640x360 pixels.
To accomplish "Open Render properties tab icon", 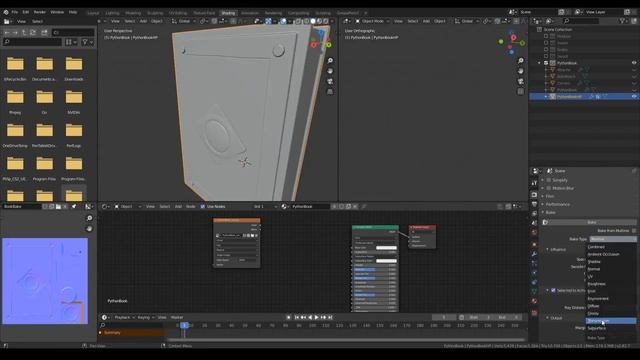I will [x=534, y=195].
